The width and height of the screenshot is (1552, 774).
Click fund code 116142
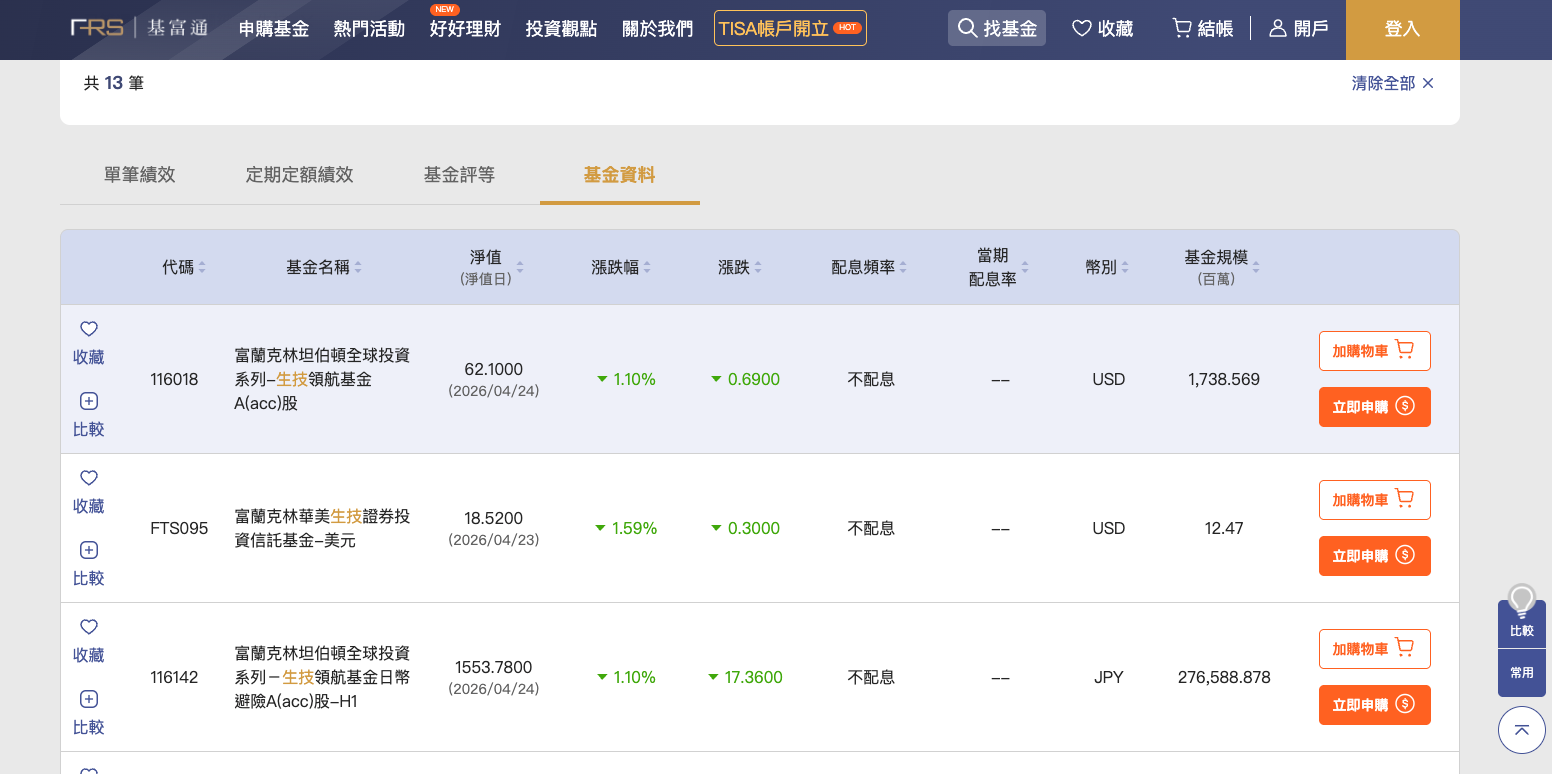click(174, 678)
